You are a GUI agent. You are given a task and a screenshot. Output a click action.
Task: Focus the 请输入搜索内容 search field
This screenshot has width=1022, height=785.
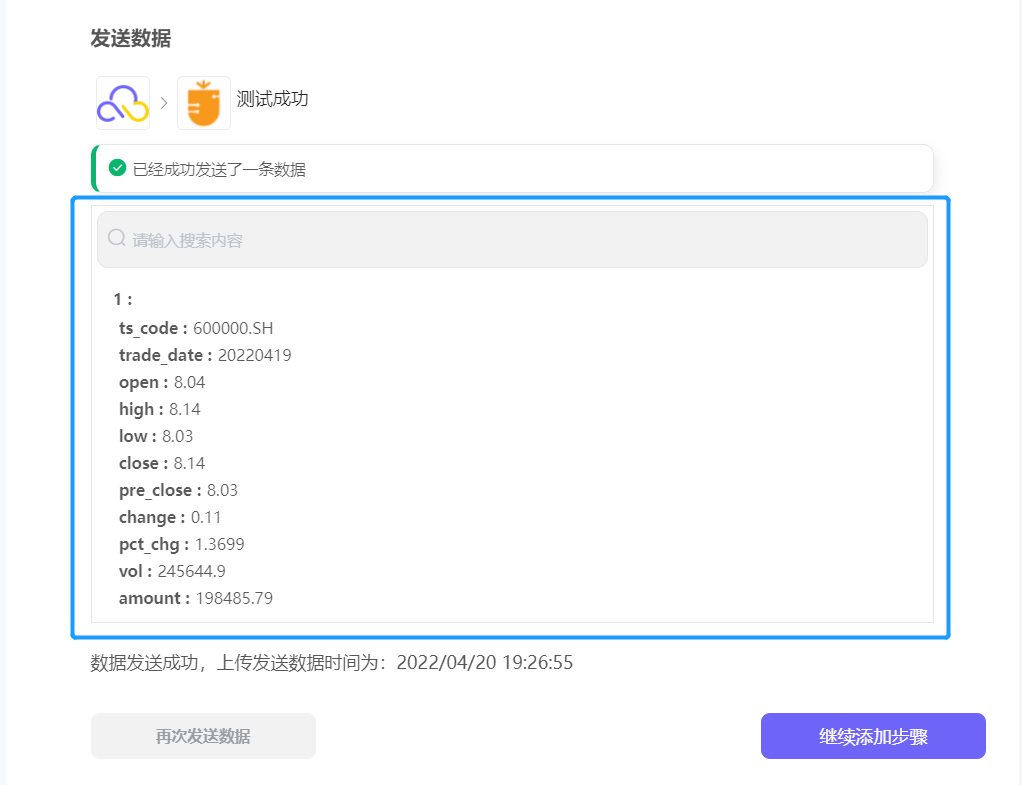coord(512,239)
